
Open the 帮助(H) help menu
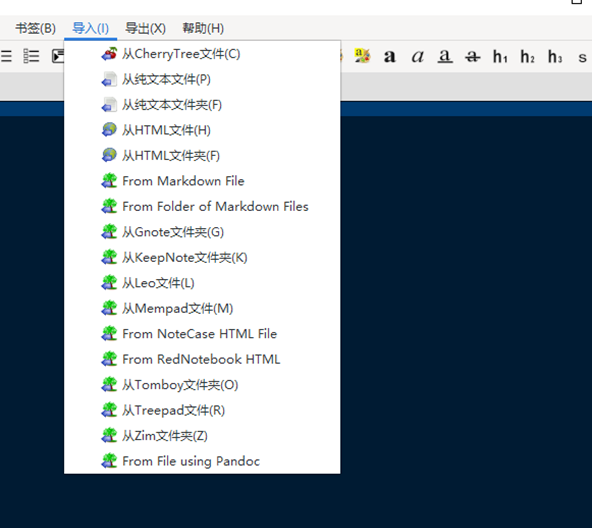pyautogui.click(x=203, y=28)
